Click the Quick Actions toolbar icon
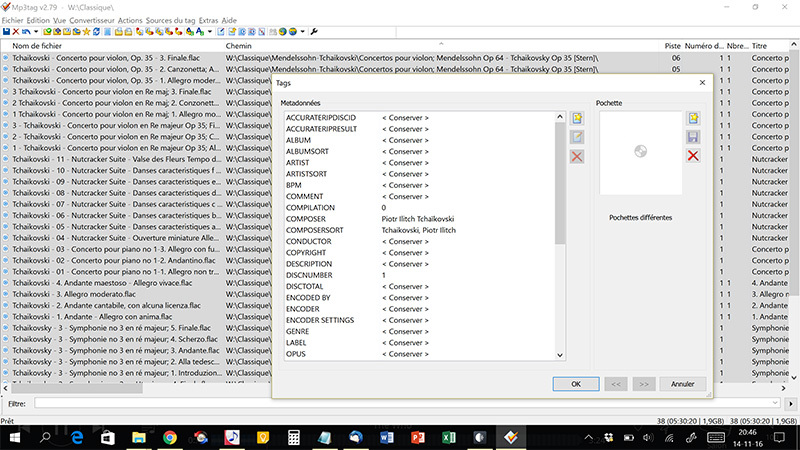The image size is (800, 450). coord(199,32)
